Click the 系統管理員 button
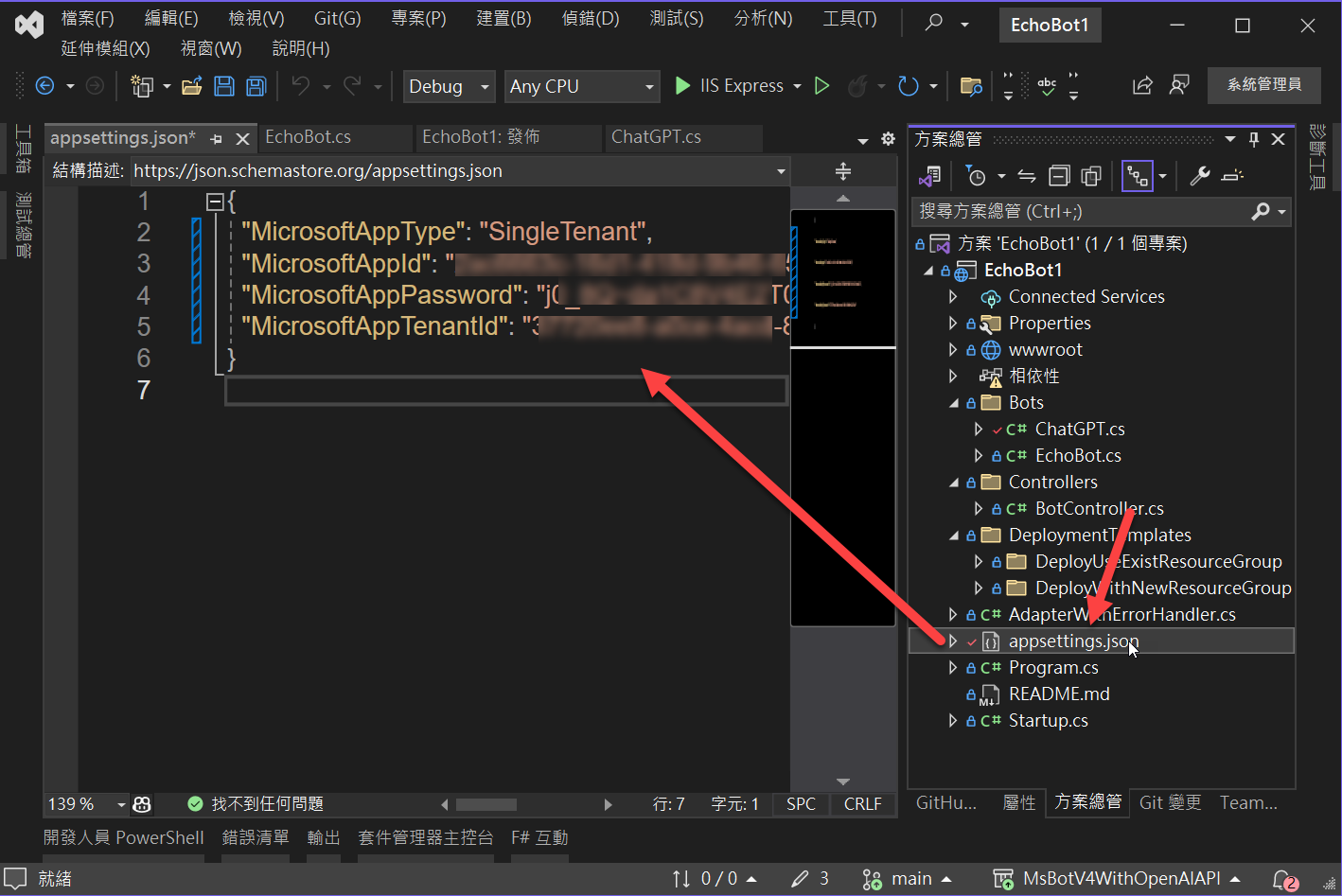 click(x=1264, y=85)
